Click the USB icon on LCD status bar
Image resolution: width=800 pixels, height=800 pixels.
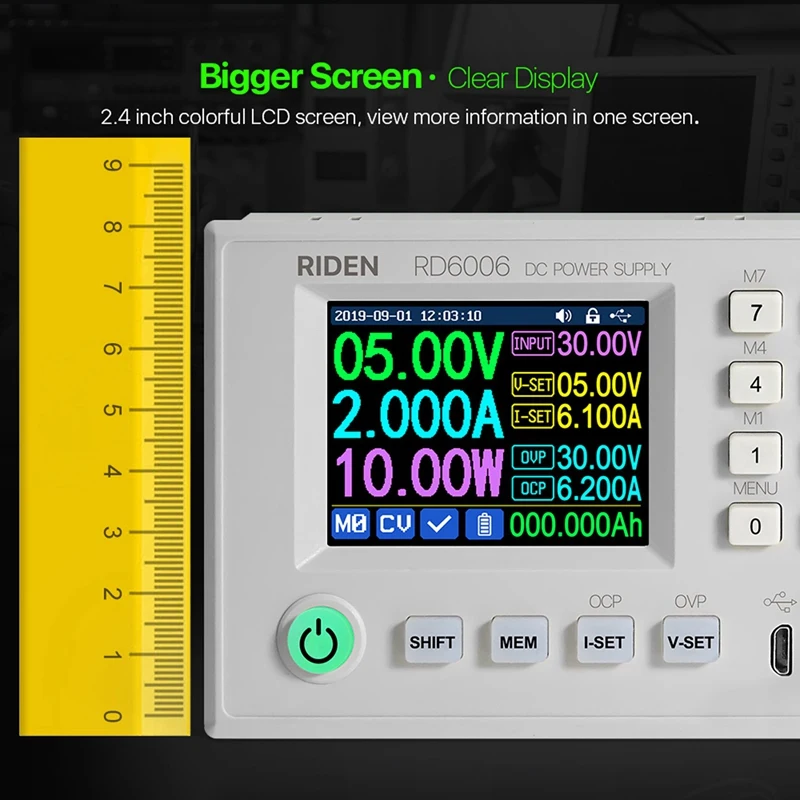coord(620,316)
